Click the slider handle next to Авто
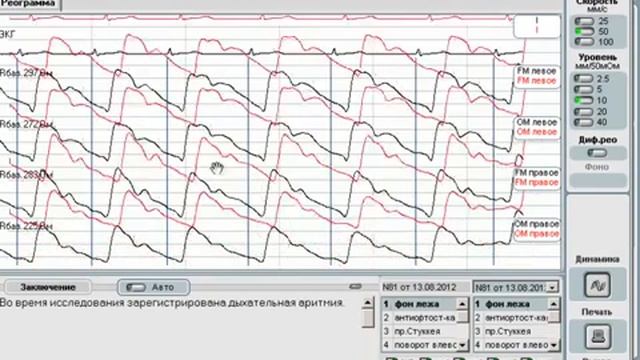Image resolution: width=640 pixels, height=360 pixels. (356, 287)
